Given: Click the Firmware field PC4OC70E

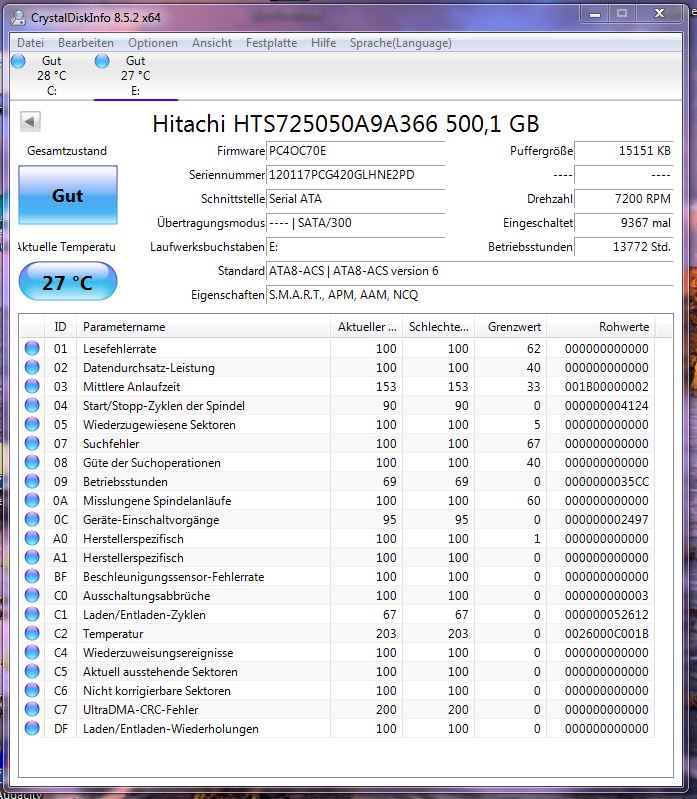Looking at the screenshot, I should pos(355,151).
